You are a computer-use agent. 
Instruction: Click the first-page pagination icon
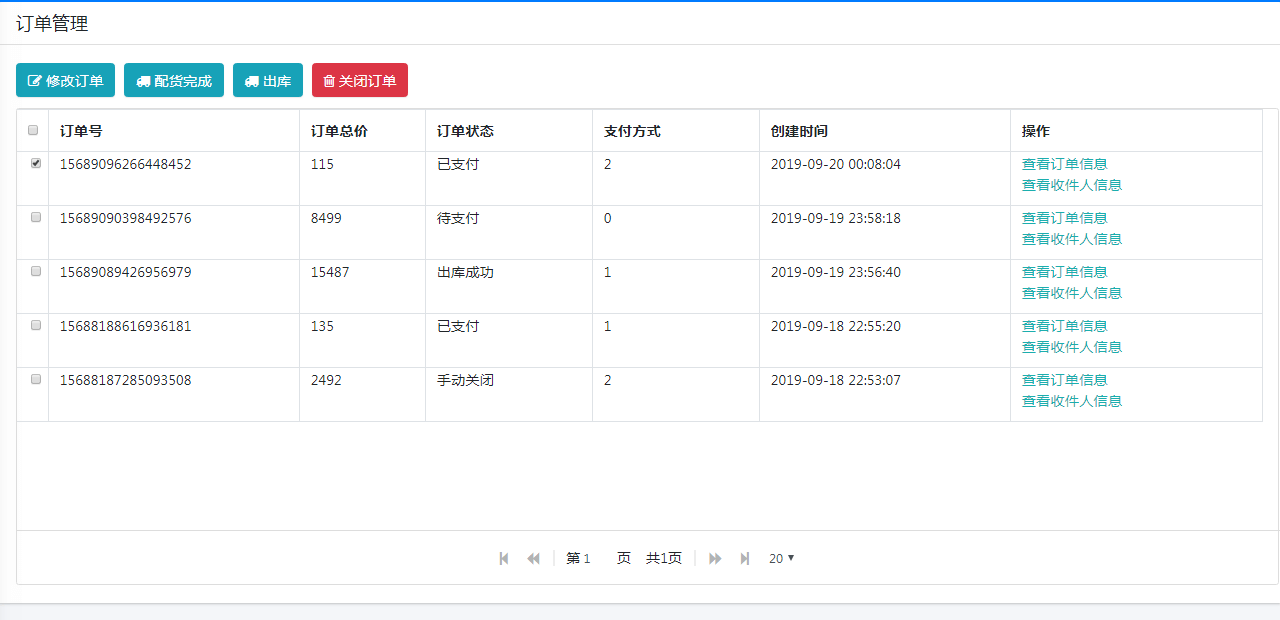click(503, 558)
